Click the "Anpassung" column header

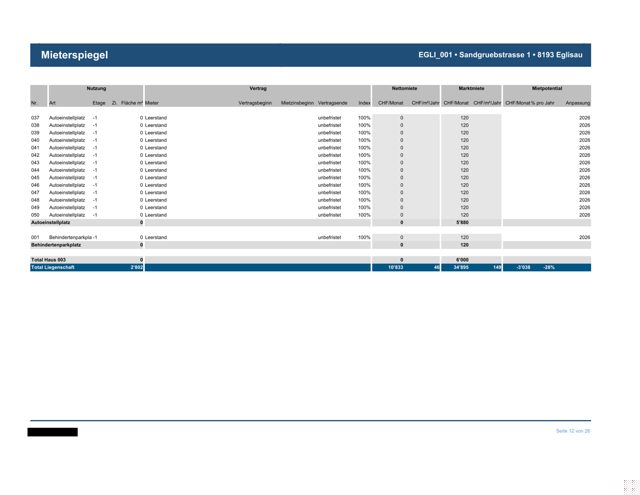coord(578,103)
